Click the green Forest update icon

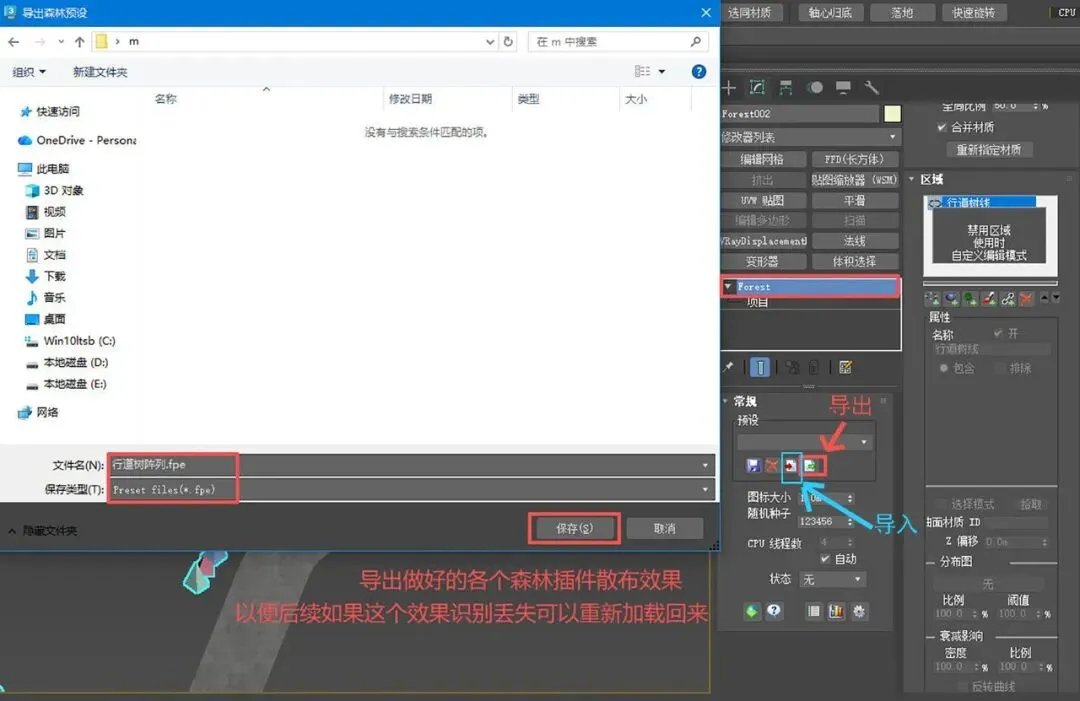point(751,611)
